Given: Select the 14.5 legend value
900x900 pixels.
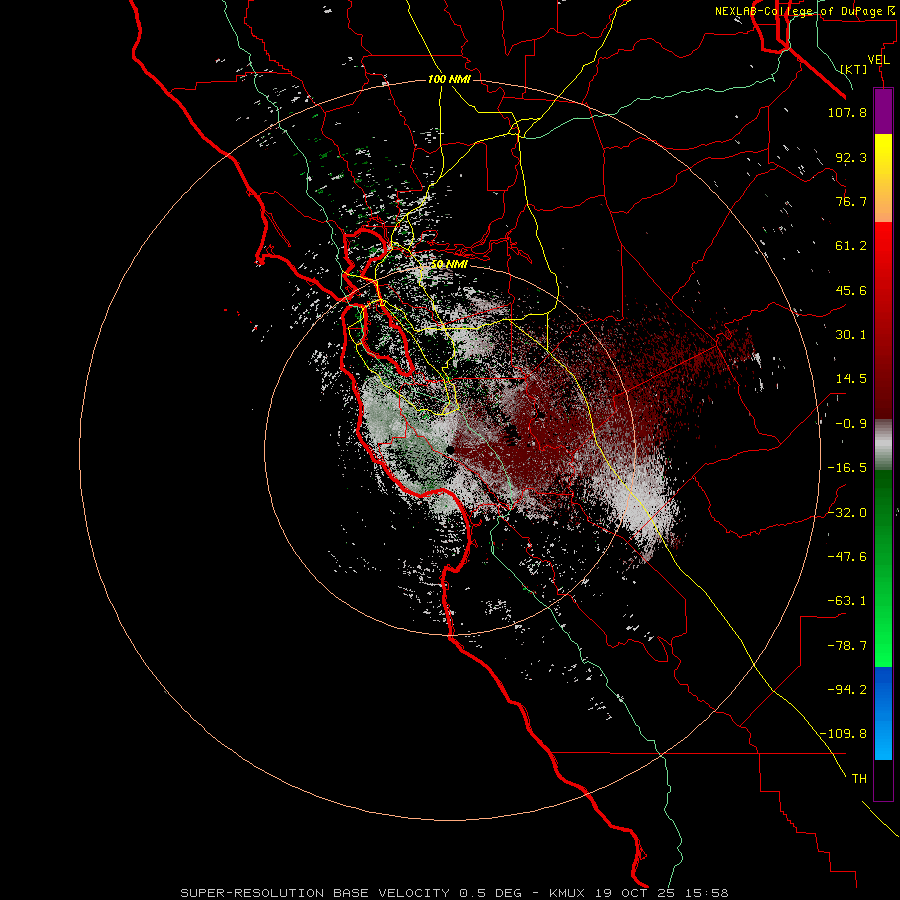Looking at the screenshot, I should coord(851,379).
